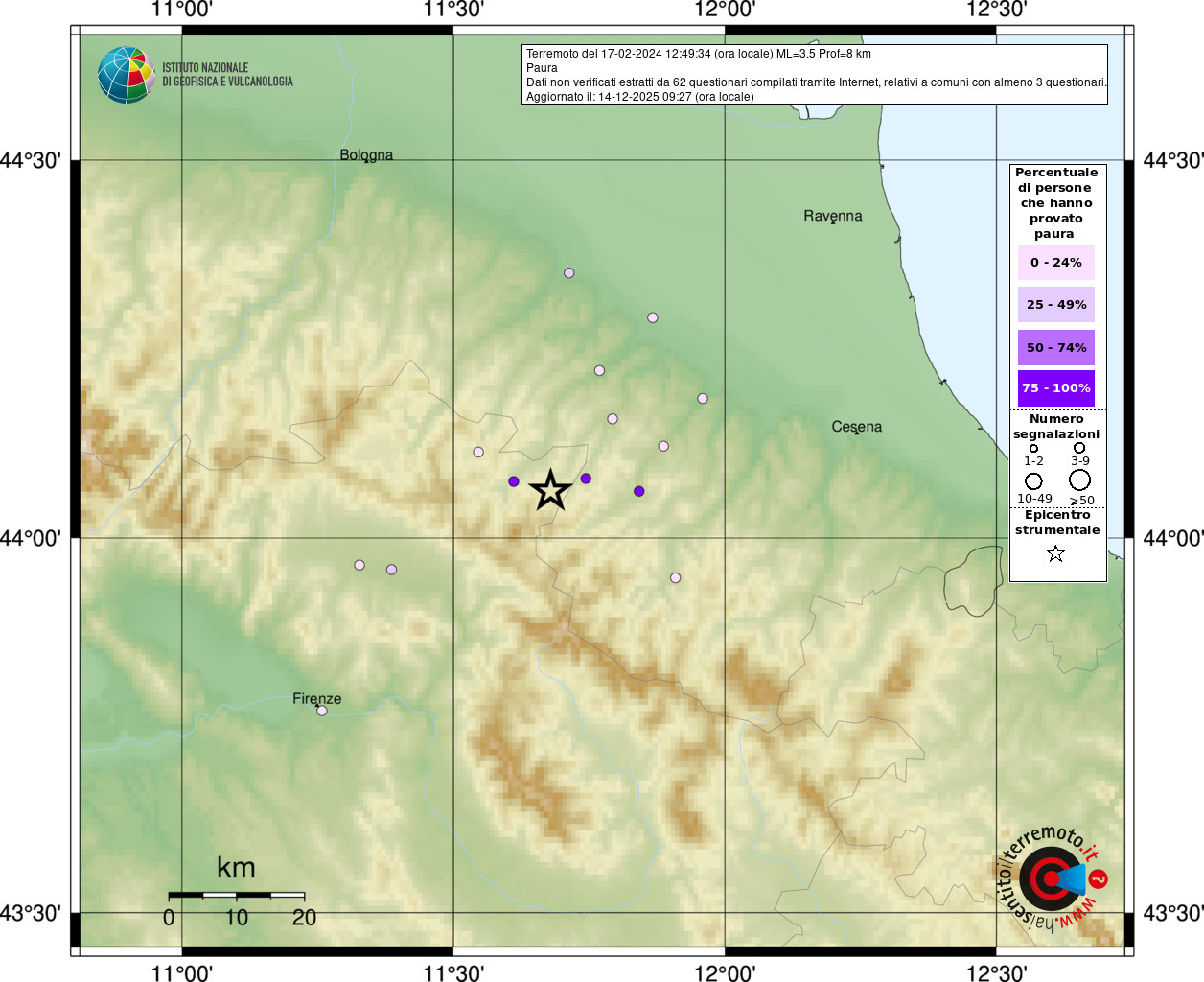The image size is (1204, 982).
Task: Click the Ravenna city label
Action: [x=833, y=216]
